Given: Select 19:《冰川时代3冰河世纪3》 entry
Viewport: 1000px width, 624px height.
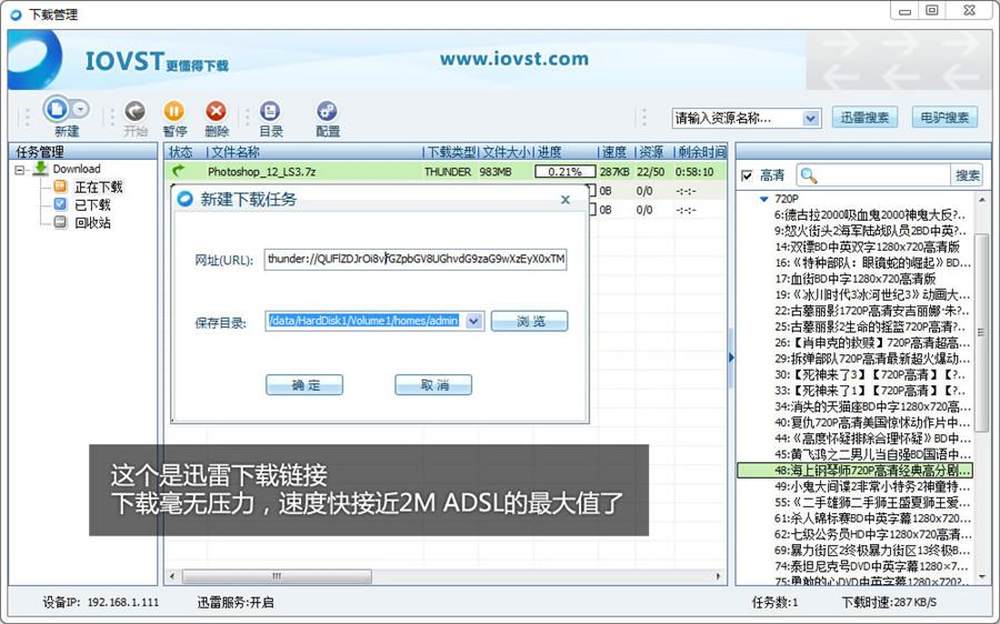Looking at the screenshot, I should point(872,295).
